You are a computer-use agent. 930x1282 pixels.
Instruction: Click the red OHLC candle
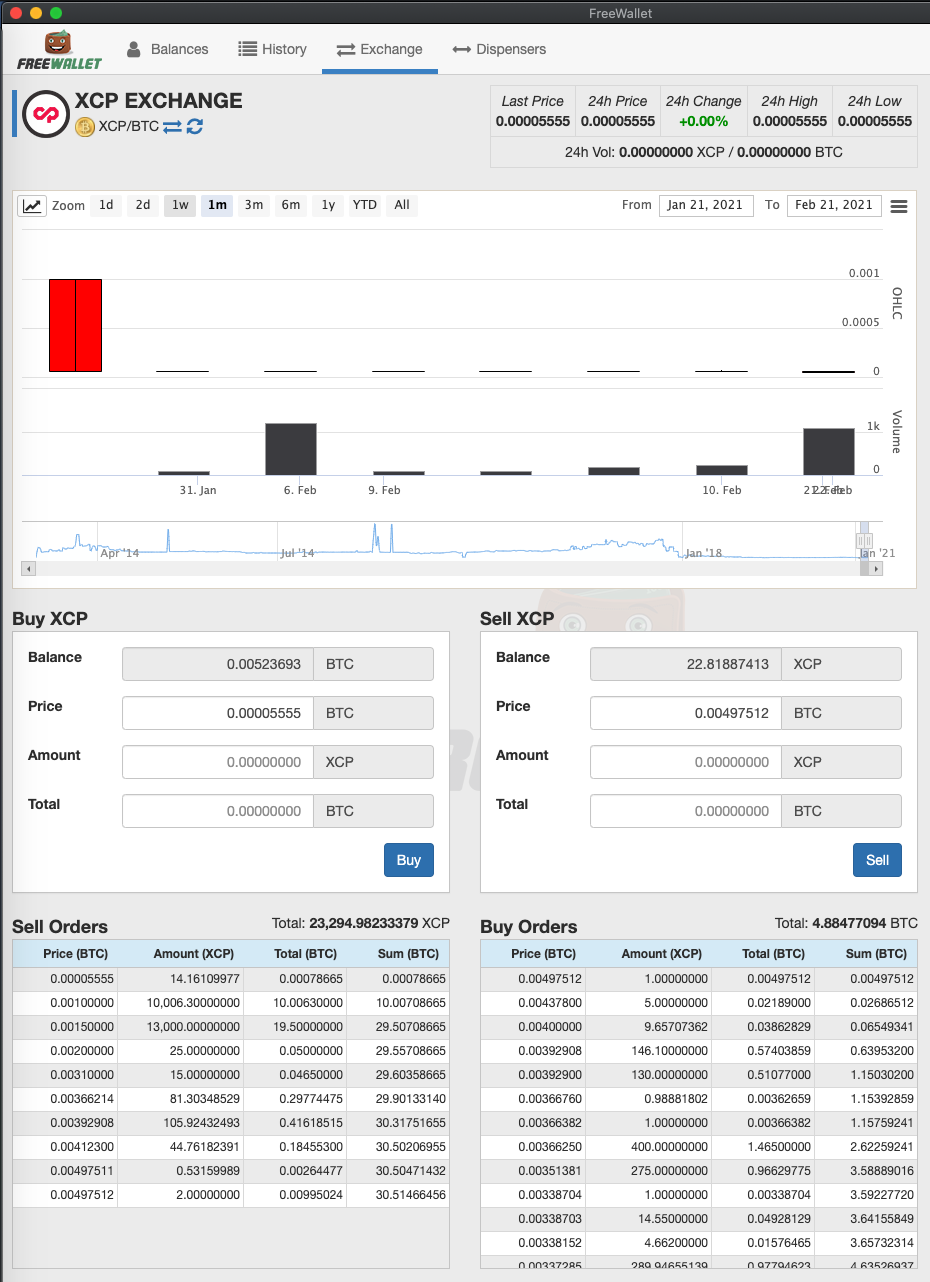76,326
